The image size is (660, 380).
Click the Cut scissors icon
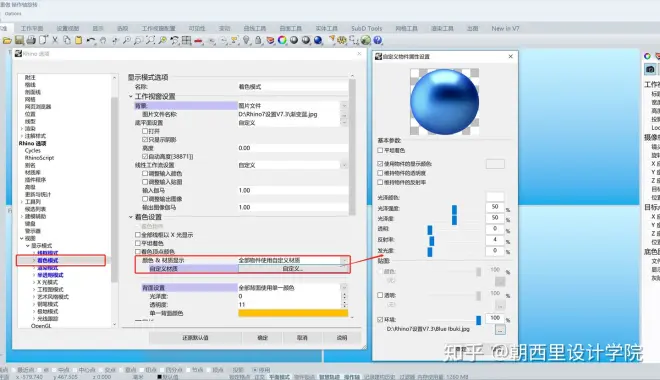tap(55, 40)
